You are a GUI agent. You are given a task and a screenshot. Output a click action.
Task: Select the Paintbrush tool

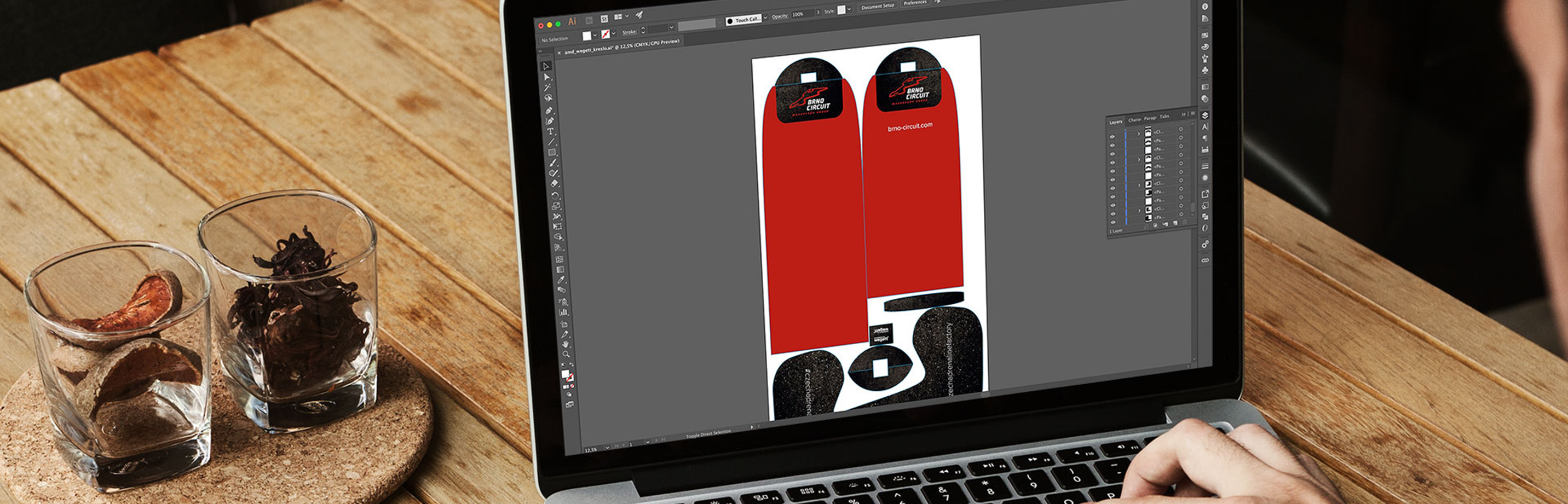554,163
